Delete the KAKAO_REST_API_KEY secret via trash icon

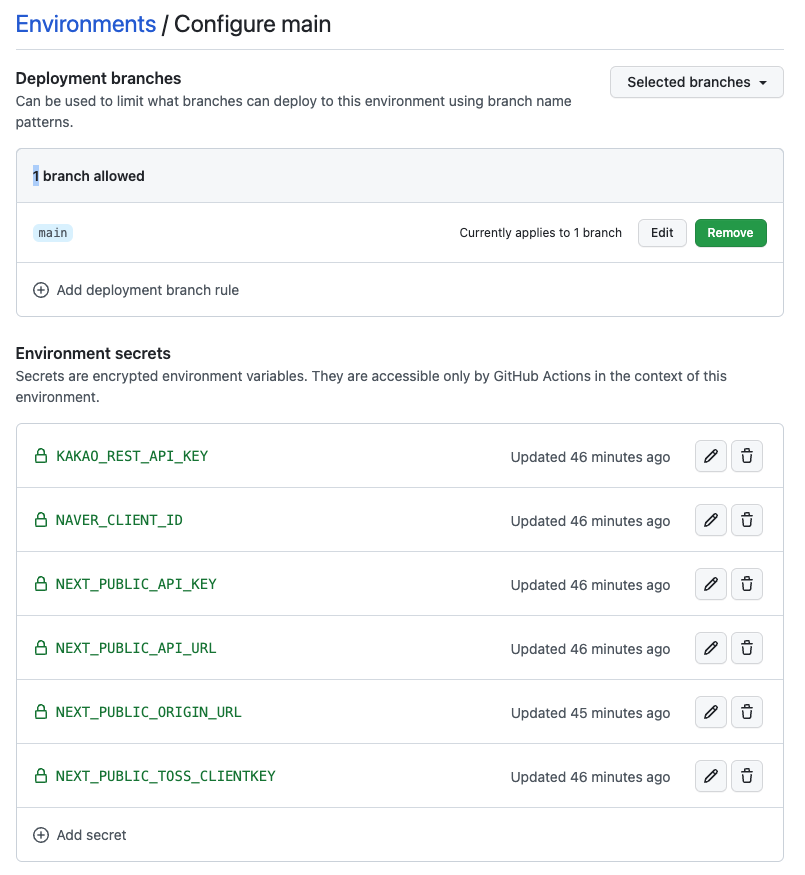pyautogui.click(x=747, y=456)
